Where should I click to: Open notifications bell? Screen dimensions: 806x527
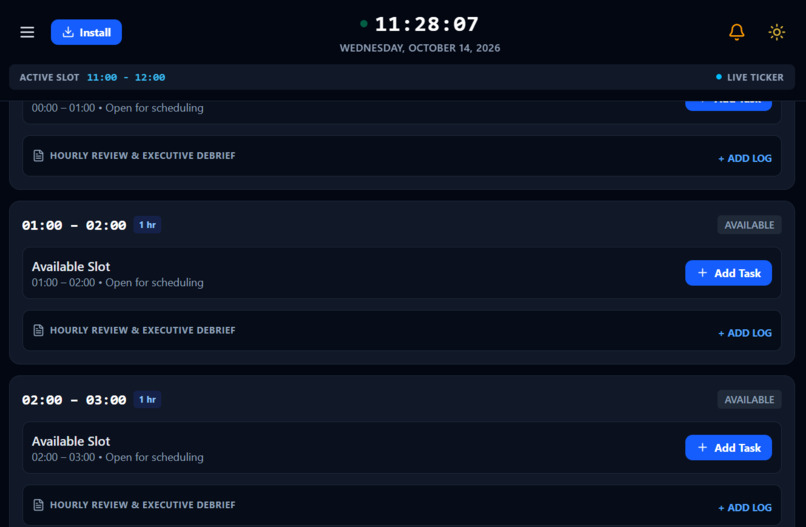pos(737,32)
